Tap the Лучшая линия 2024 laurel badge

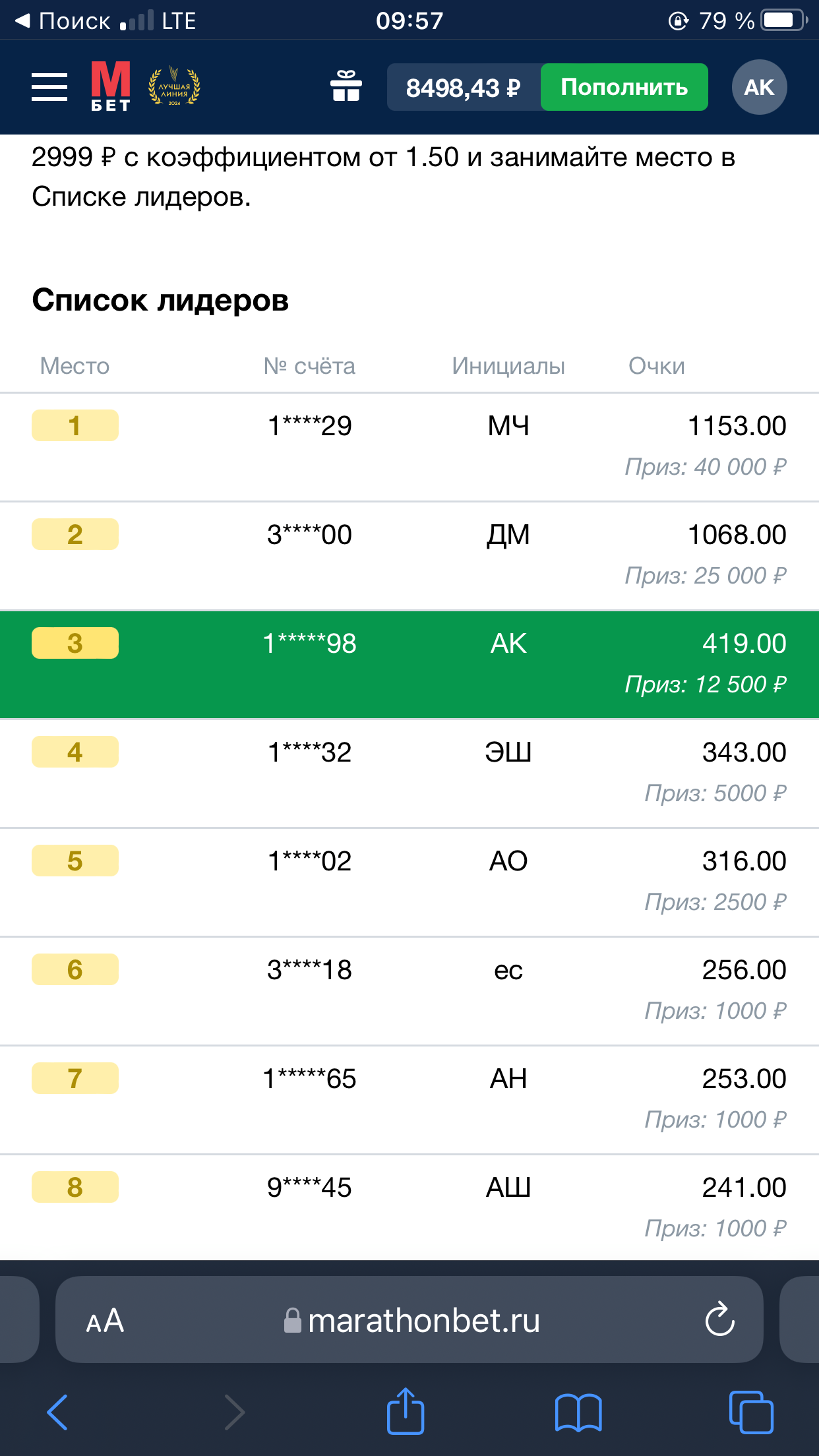(x=174, y=86)
